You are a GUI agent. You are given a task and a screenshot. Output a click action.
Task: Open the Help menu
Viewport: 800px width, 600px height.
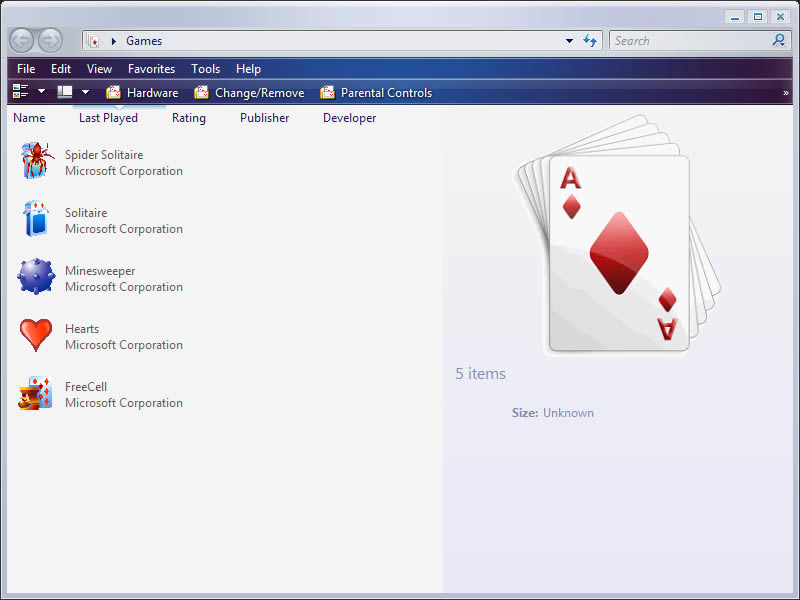click(x=248, y=69)
